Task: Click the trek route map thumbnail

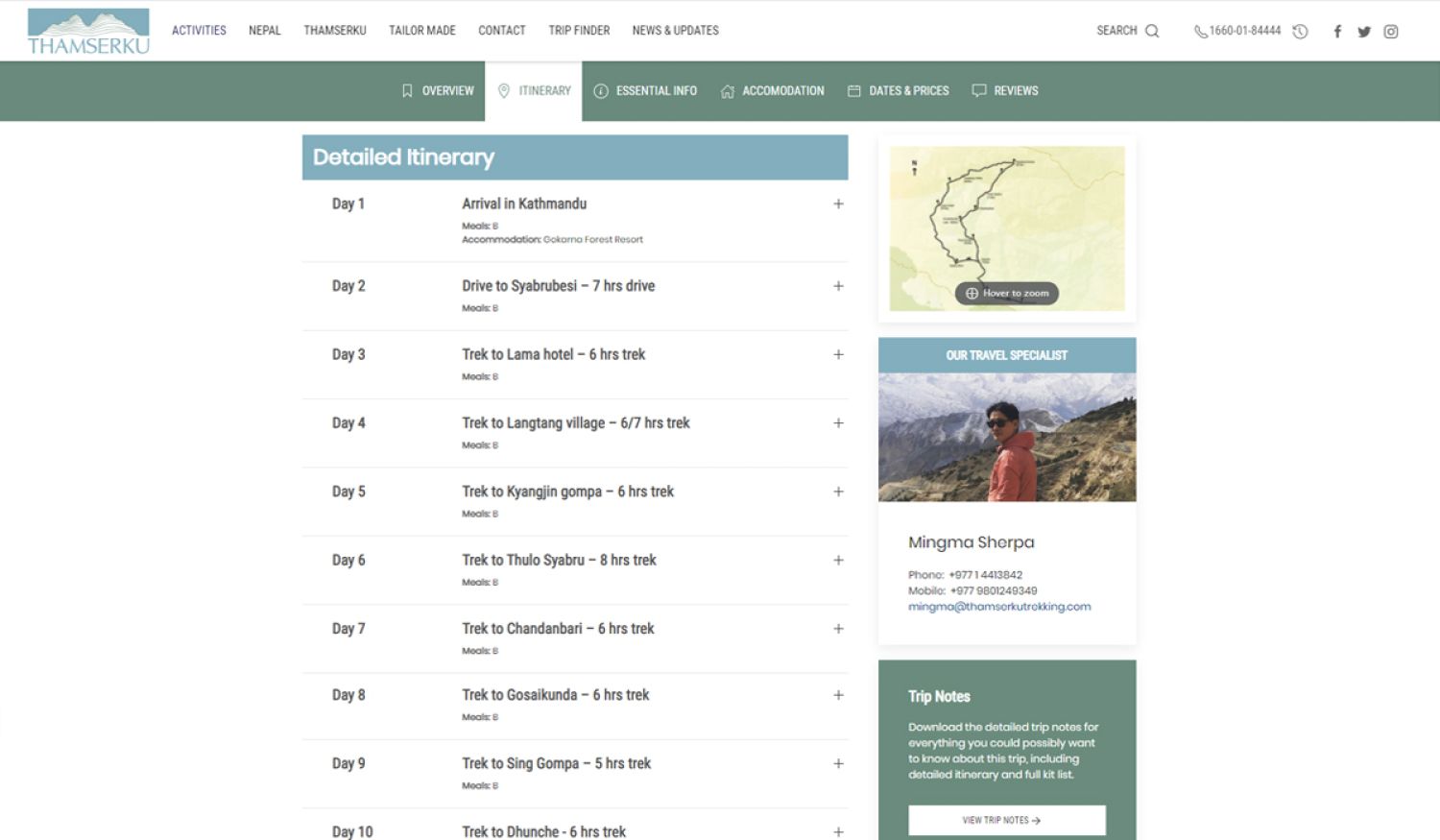Action: click(x=1006, y=228)
